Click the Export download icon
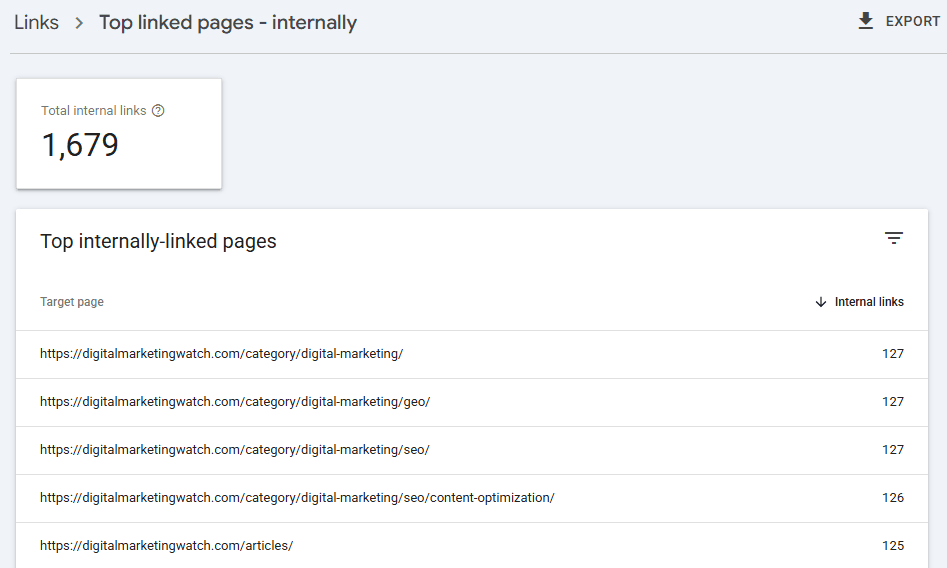The height and width of the screenshot is (568, 947). coord(865,21)
